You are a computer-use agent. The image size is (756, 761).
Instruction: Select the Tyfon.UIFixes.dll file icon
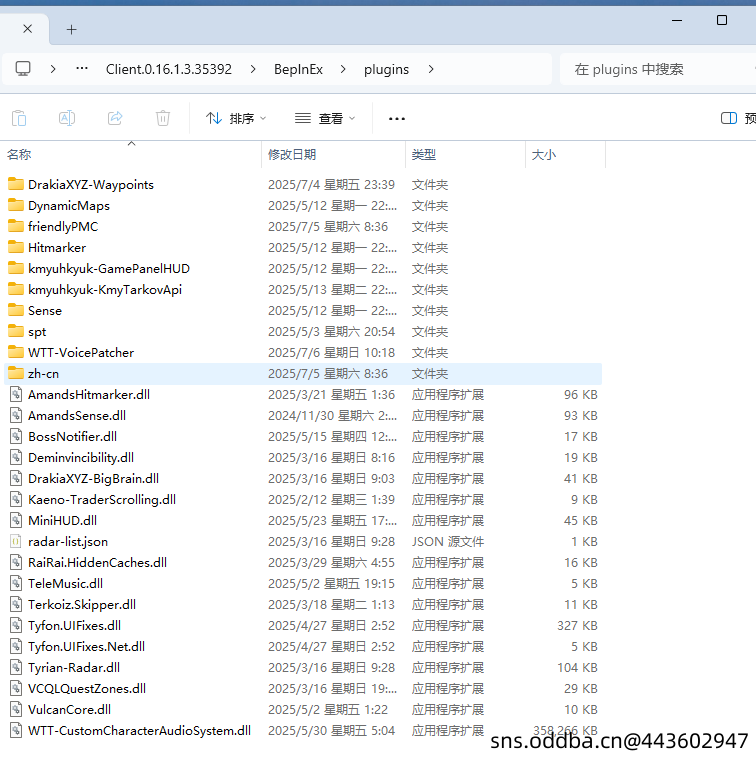click(x=16, y=625)
